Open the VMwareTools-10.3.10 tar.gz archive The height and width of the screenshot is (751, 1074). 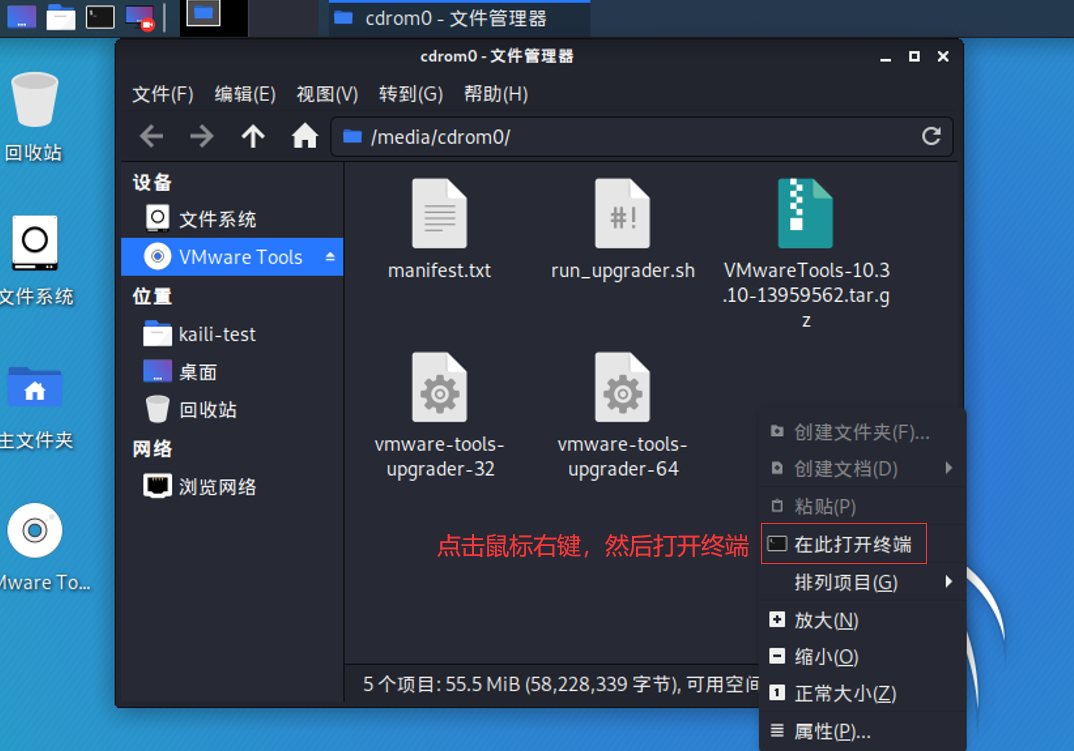pyautogui.click(x=806, y=213)
